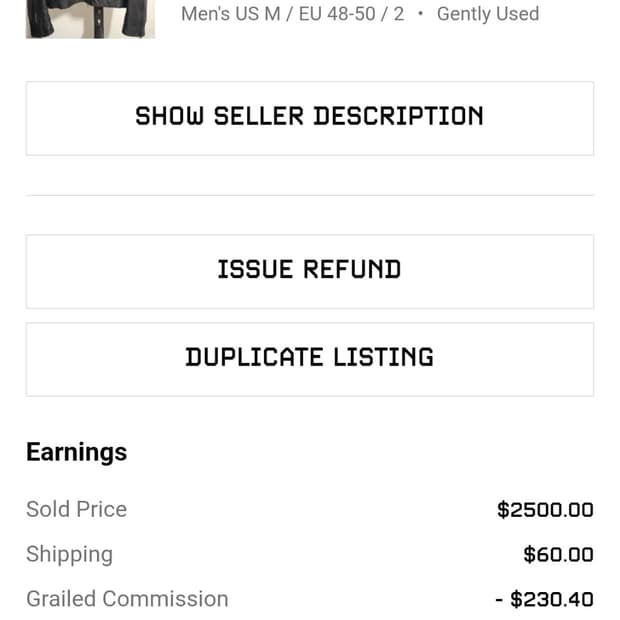
Task: Select the Sold Price label
Action: tap(76, 509)
